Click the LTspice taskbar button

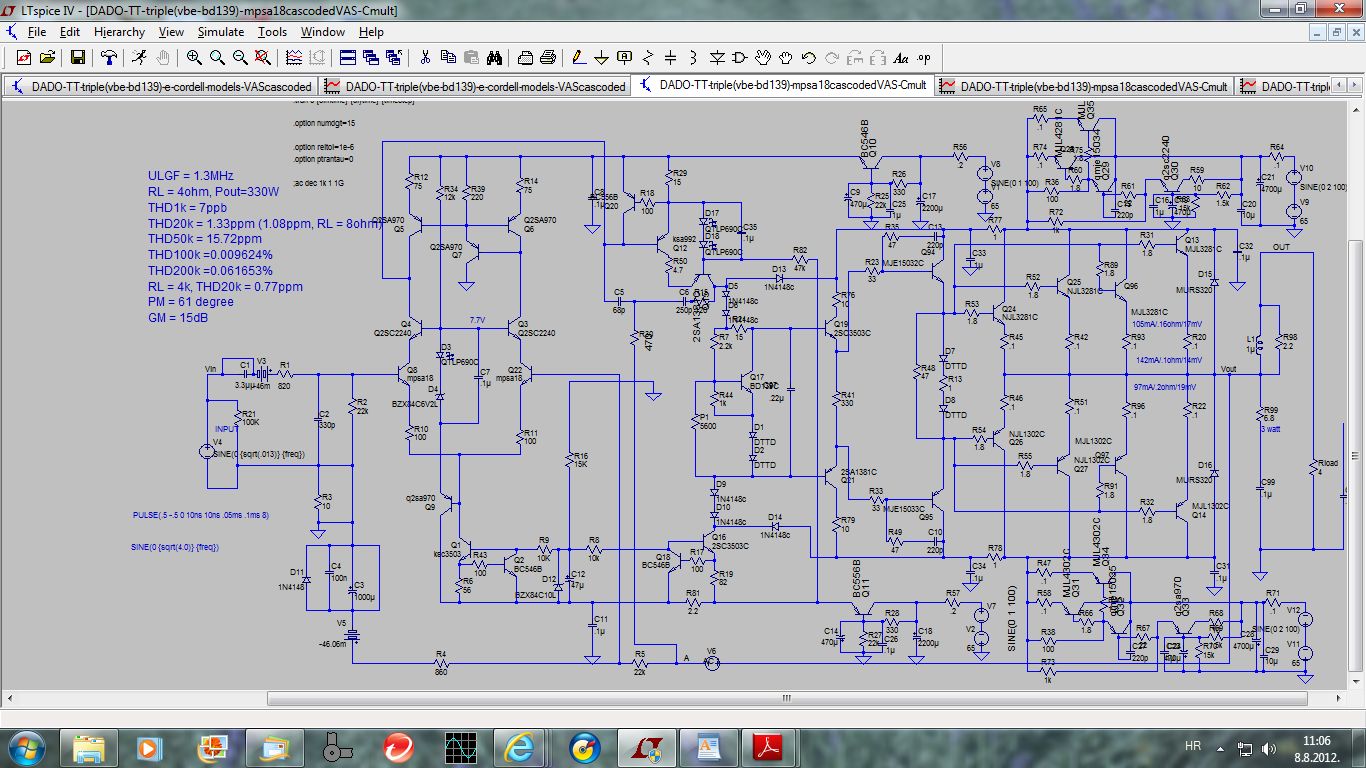pos(646,746)
